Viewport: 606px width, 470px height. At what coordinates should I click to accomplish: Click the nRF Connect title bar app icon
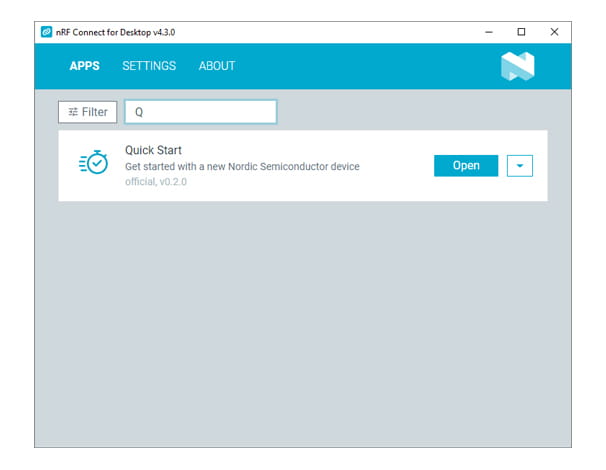pos(46,32)
